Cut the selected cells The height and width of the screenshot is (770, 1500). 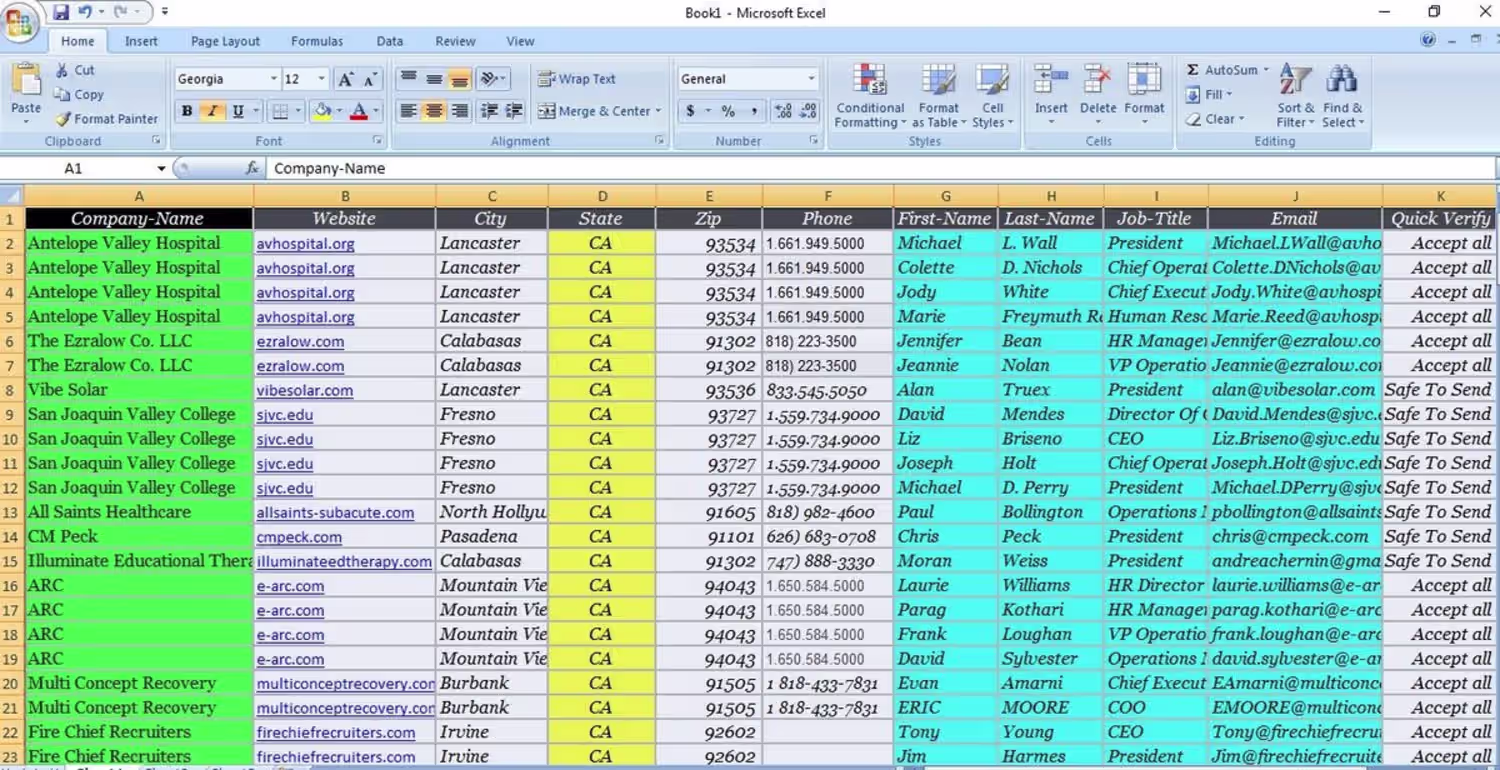tap(75, 70)
